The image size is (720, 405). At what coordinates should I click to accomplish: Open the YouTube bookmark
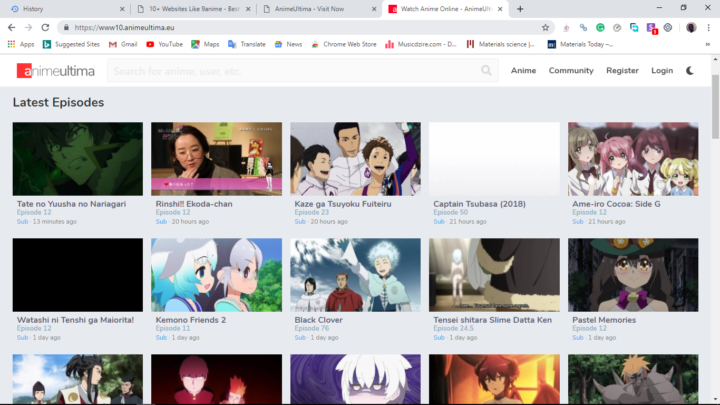tap(164, 45)
